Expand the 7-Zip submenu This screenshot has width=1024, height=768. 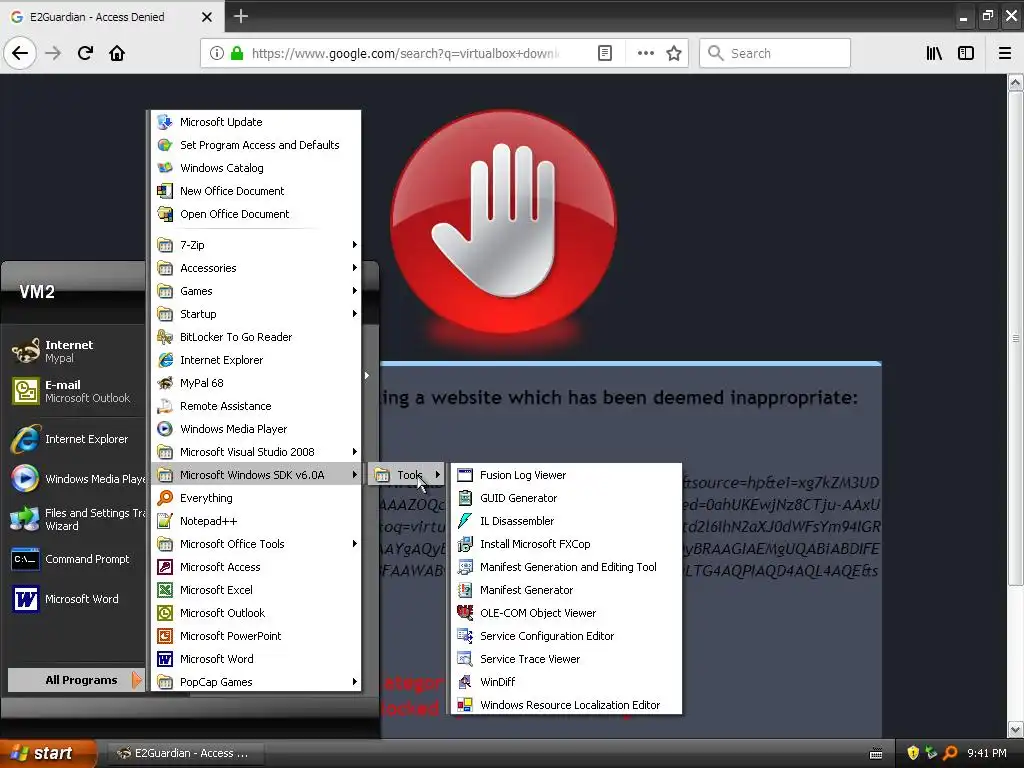point(257,245)
